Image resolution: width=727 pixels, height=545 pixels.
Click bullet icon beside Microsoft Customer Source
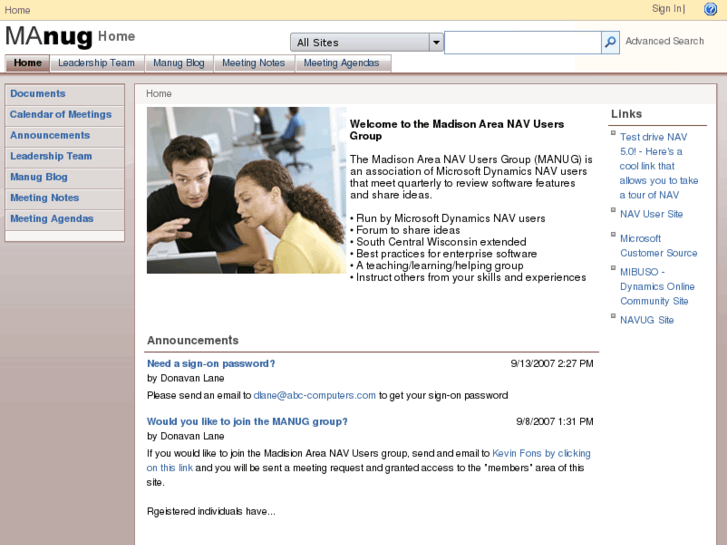[613, 234]
